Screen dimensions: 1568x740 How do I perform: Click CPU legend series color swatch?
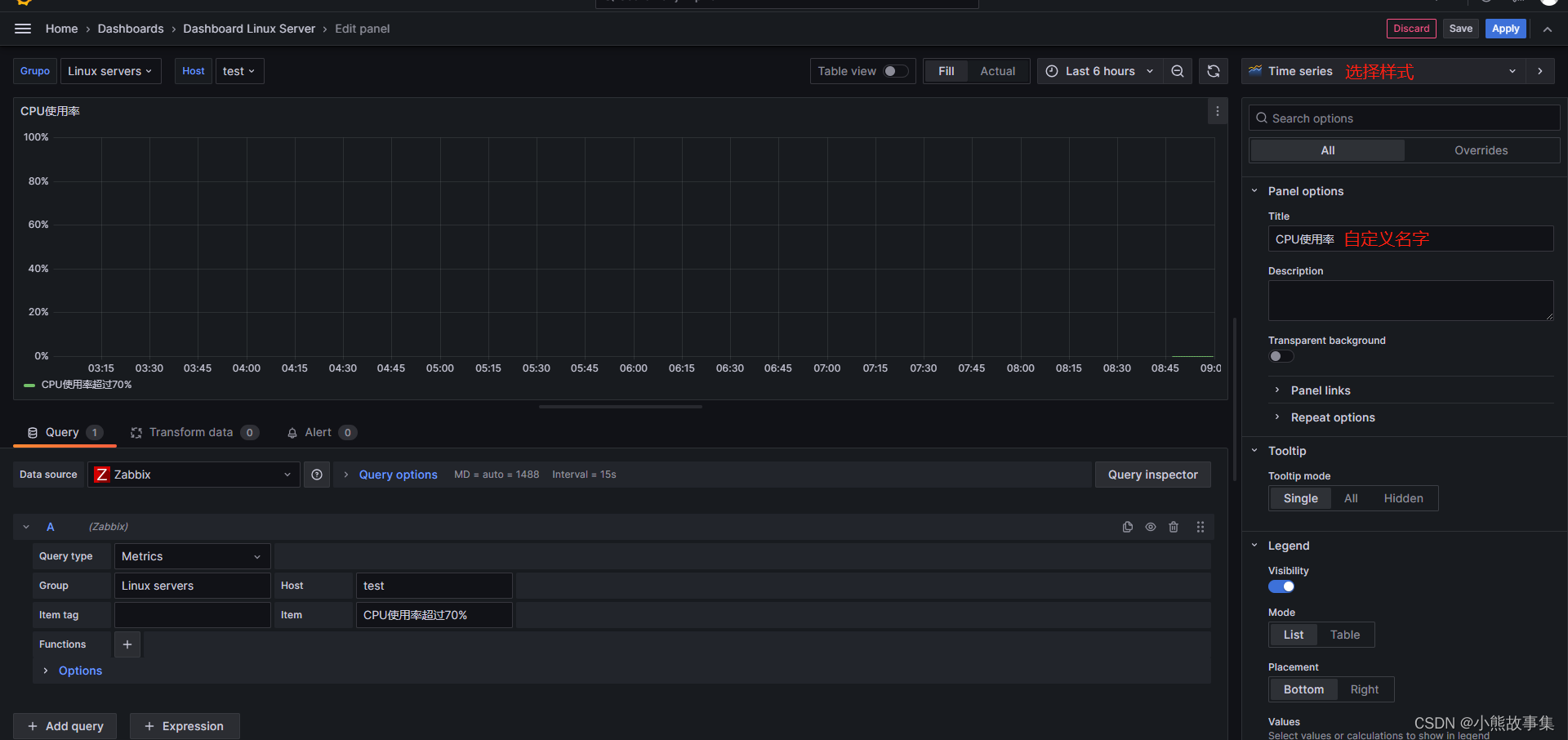tap(29, 385)
